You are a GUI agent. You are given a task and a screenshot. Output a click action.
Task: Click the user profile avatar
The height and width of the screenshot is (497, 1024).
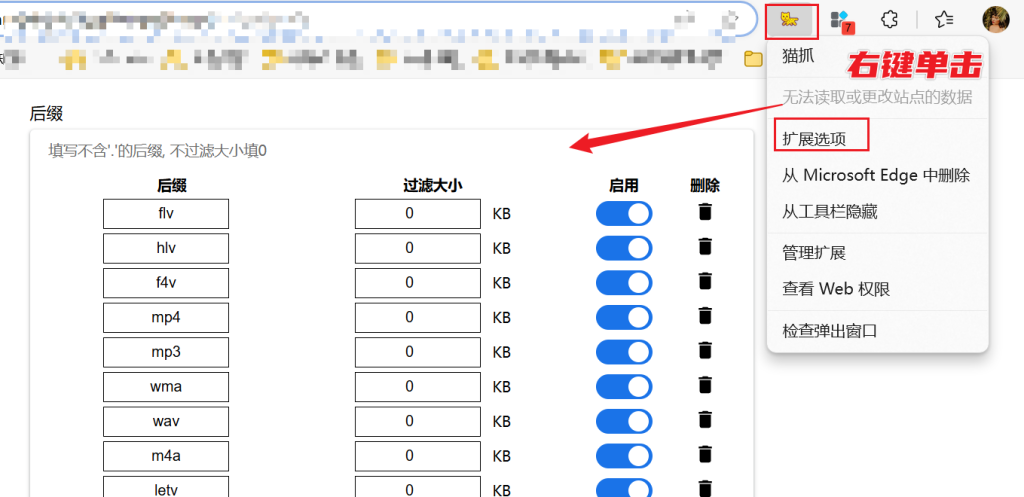coord(996,19)
